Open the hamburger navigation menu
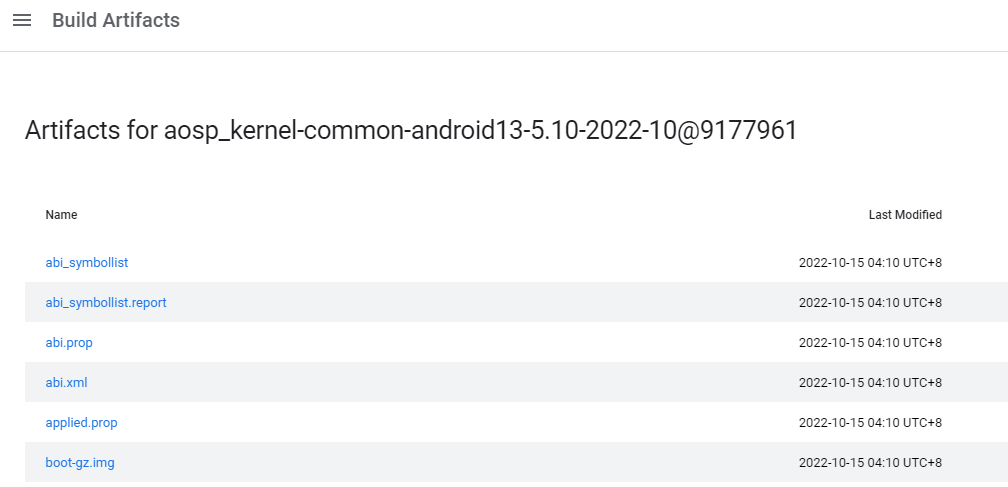1008x487 pixels. 22,20
